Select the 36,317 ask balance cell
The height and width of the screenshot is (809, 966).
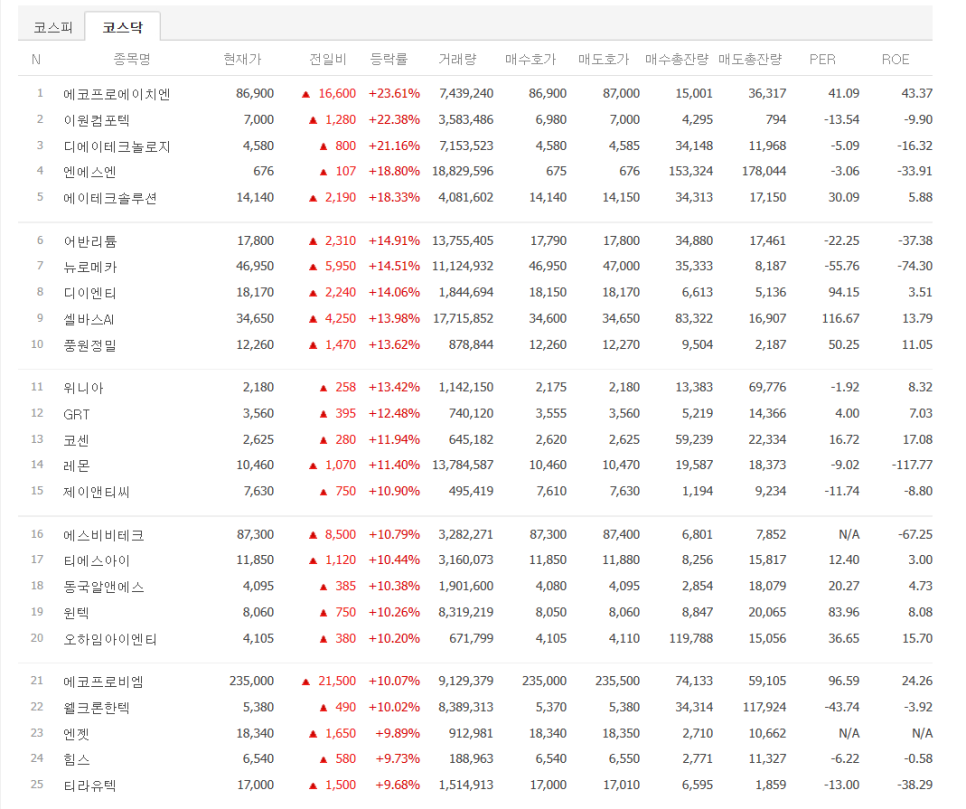tap(767, 94)
